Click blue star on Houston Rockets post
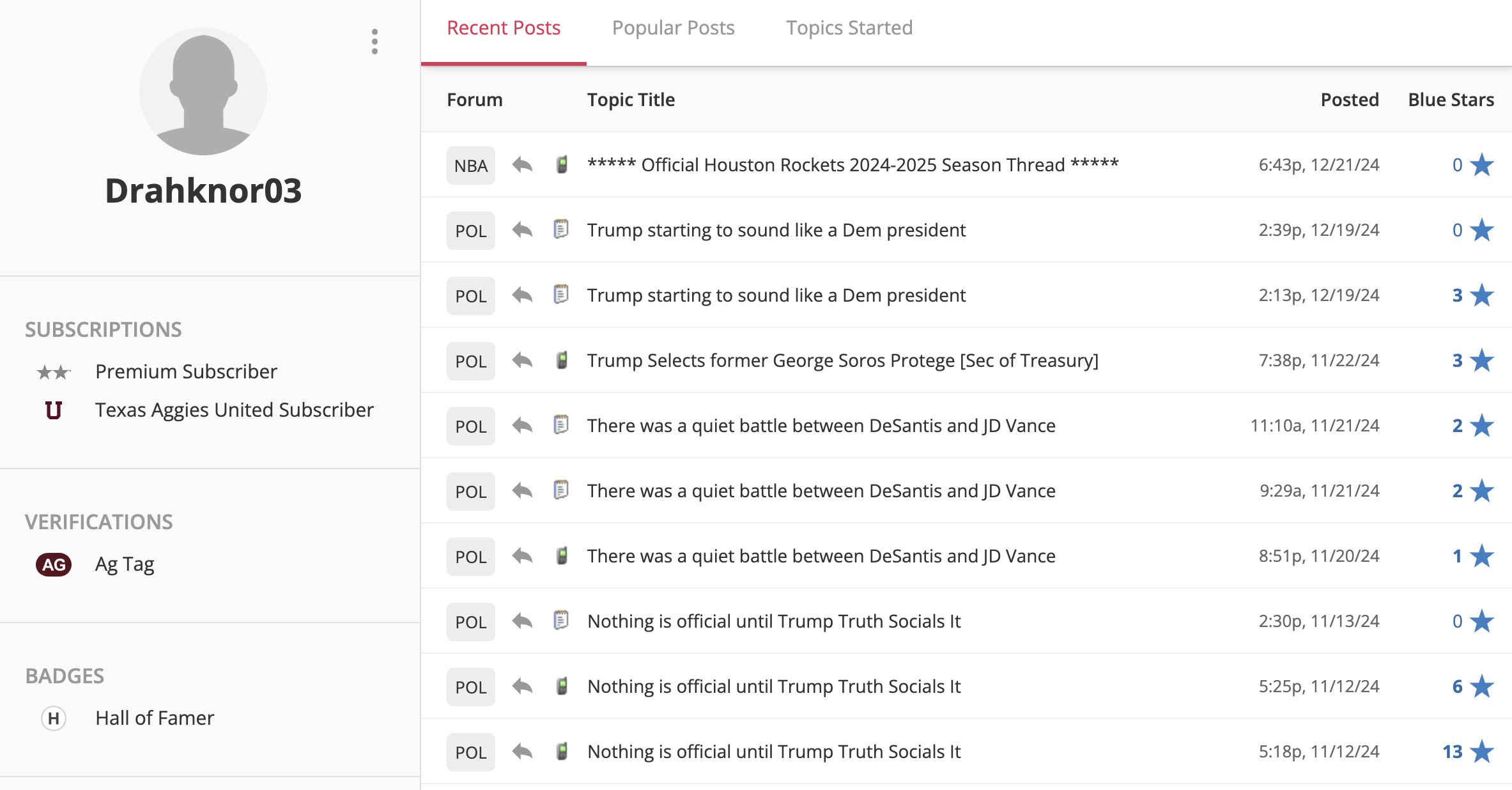This screenshot has height=790, width=1512. pos(1481,165)
